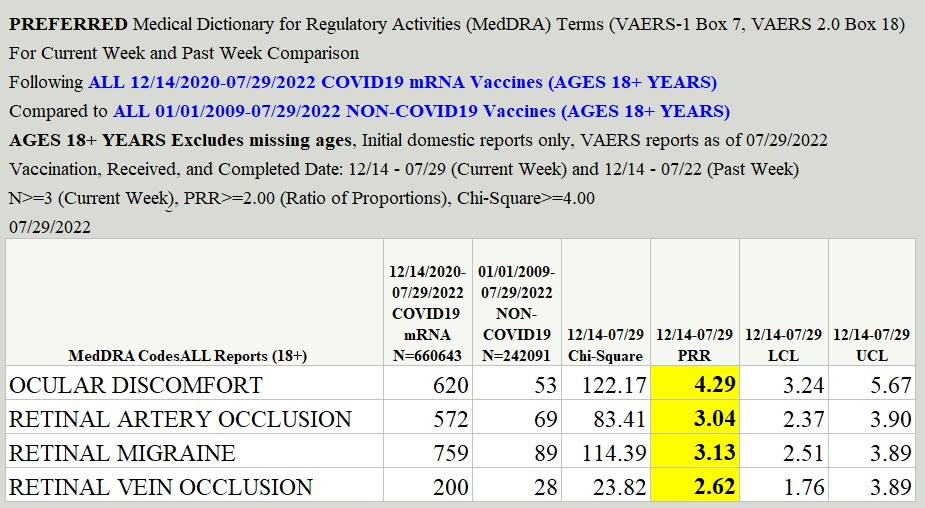Click the LCL value 2.51
Viewport: 925px width, 508px height.
point(784,452)
